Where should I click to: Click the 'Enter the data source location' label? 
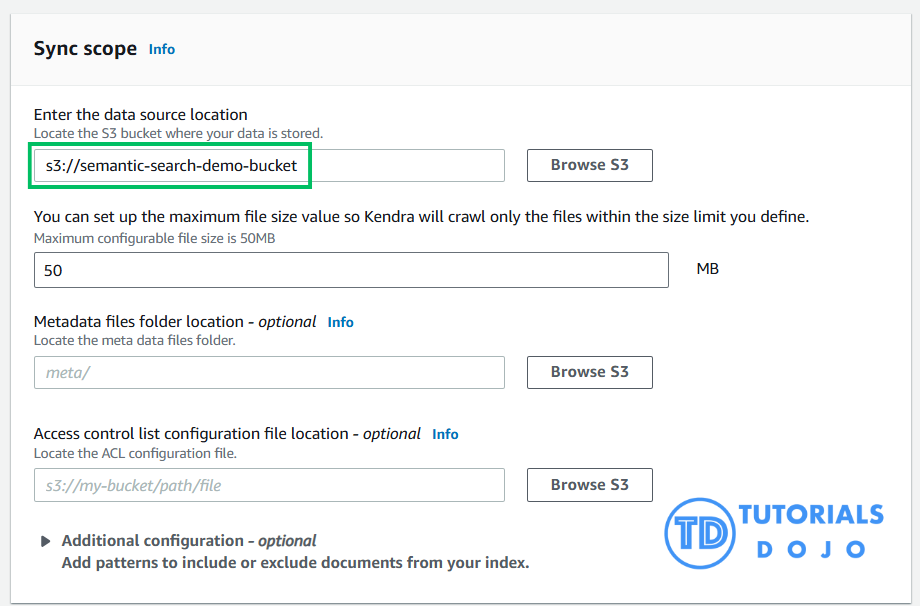140,115
